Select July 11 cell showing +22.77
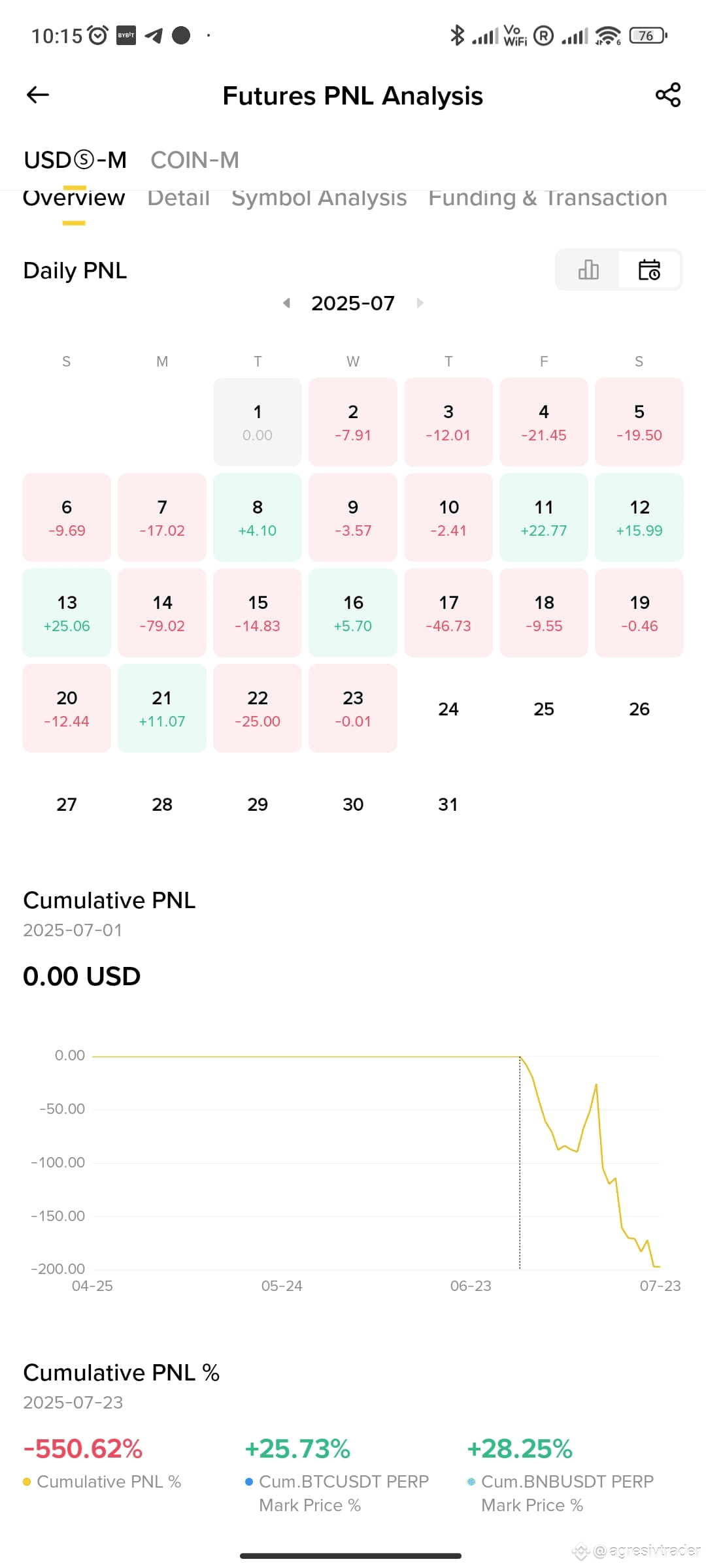The height and width of the screenshot is (1568, 706). [544, 517]
